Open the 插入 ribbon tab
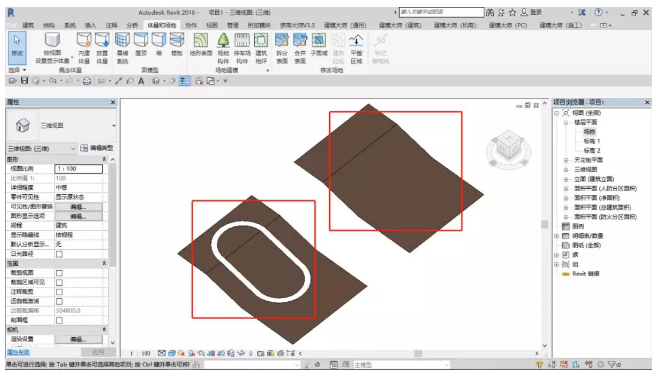The image size is (660, 375). tap(90, 25)
